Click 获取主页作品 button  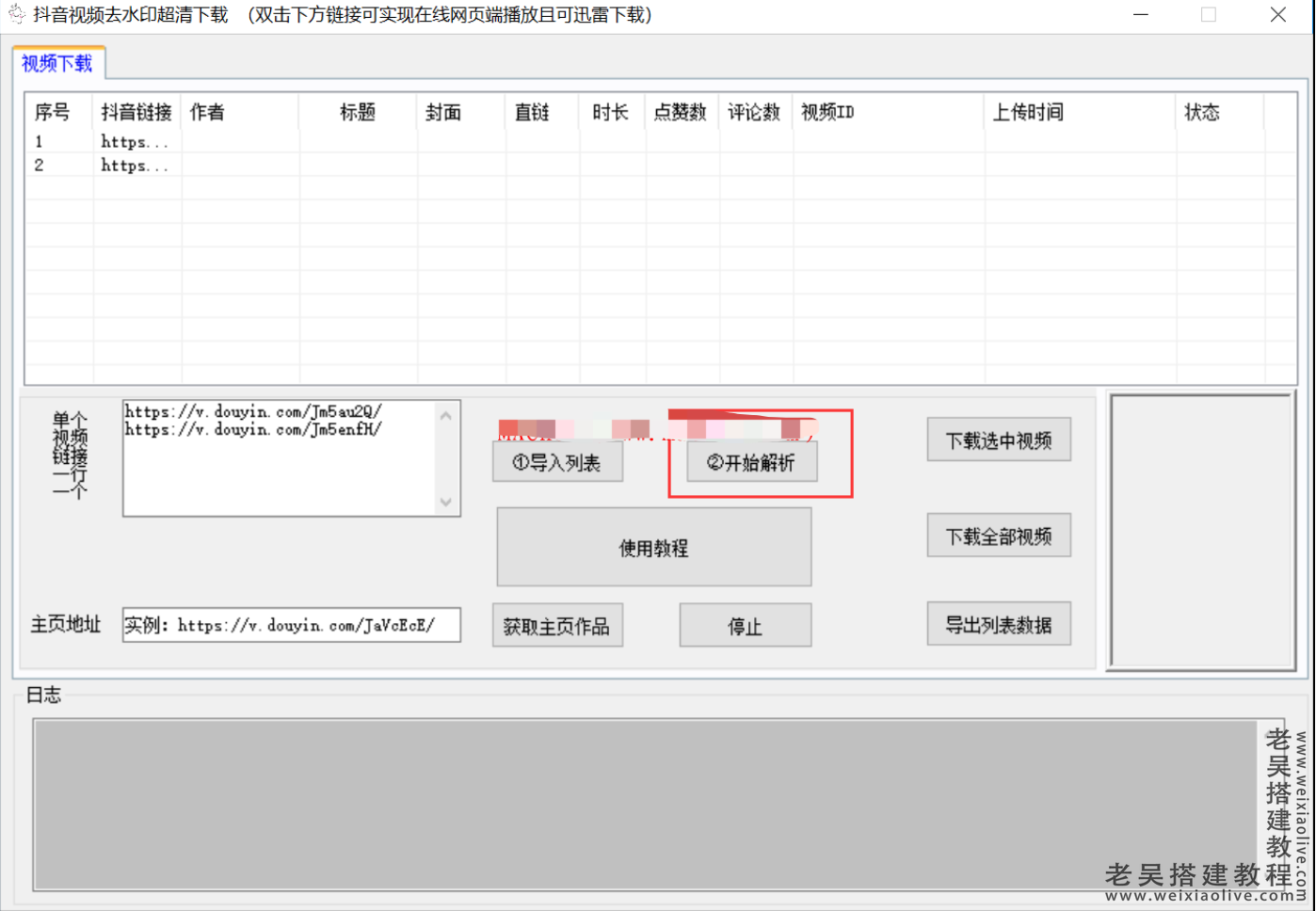coord(557,626)
